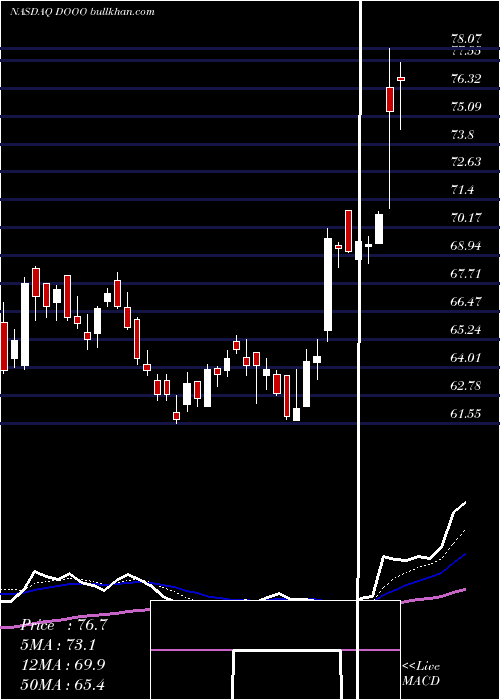The image size is (500, 700).
Task: Click the 67.71 price axis label
Action: point(466,273)
